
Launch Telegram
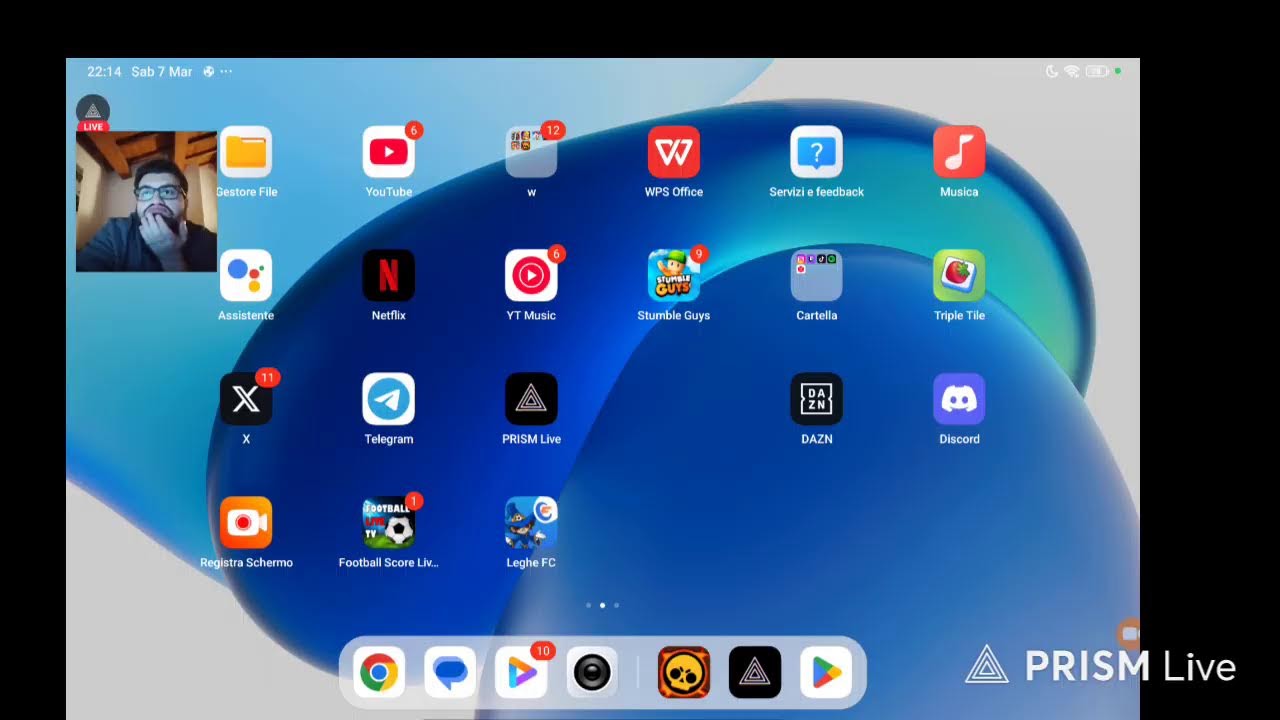[389, 399]
